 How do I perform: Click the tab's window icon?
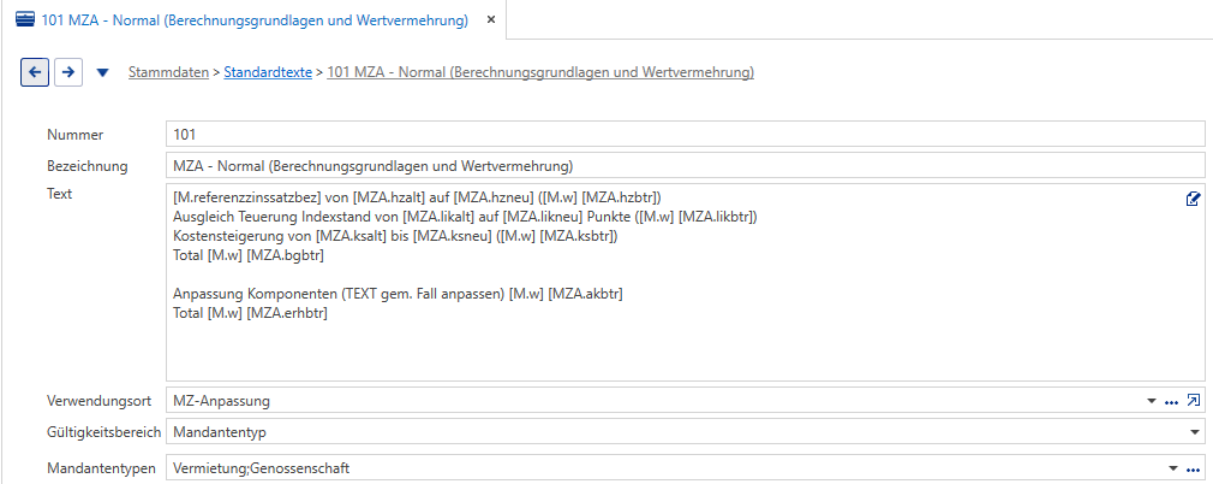[x=23, y=20]
